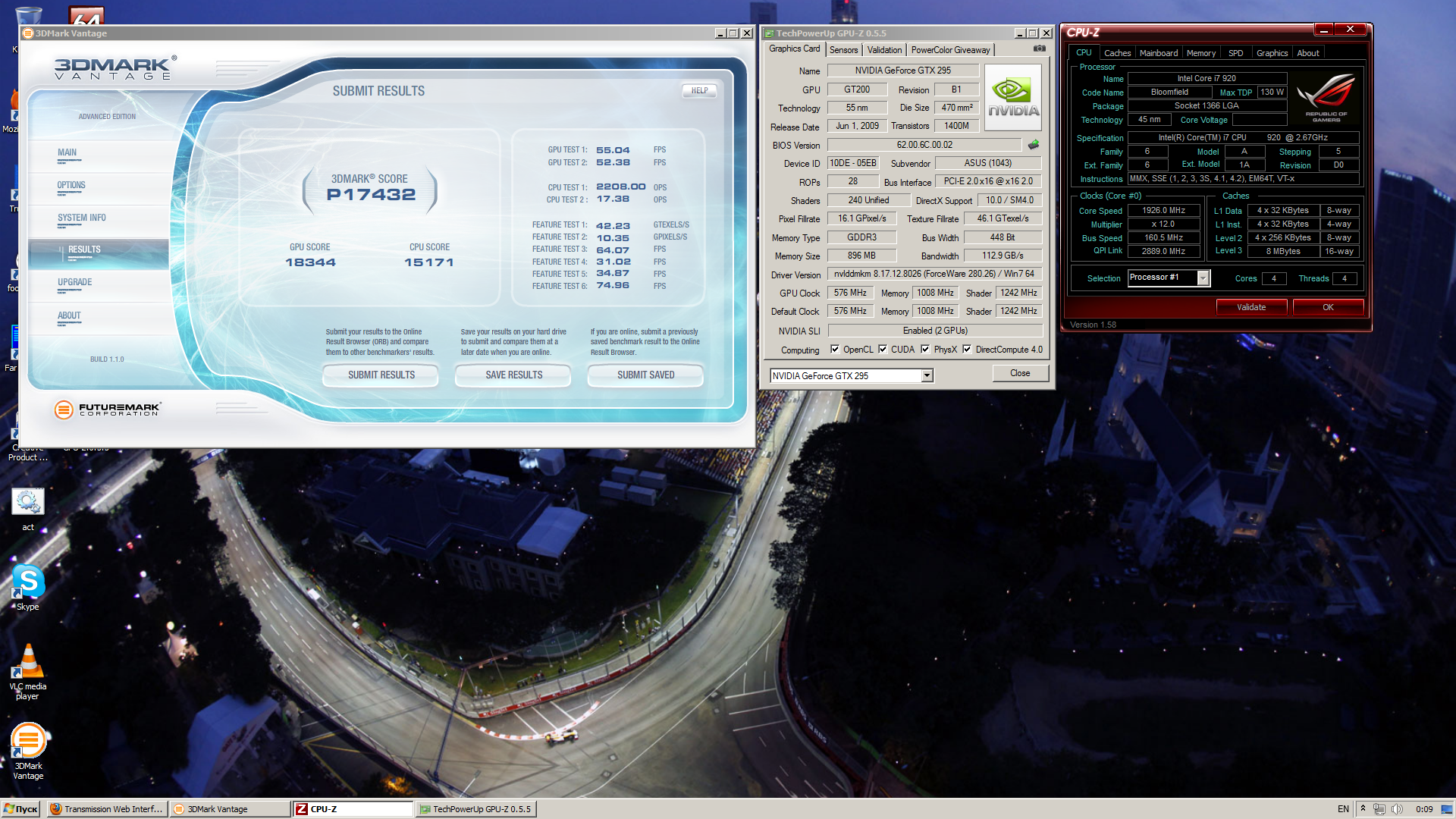The image size is (1456, 819).
Task: Open the Skype desktop shortcut
Action: pos(28,582)
